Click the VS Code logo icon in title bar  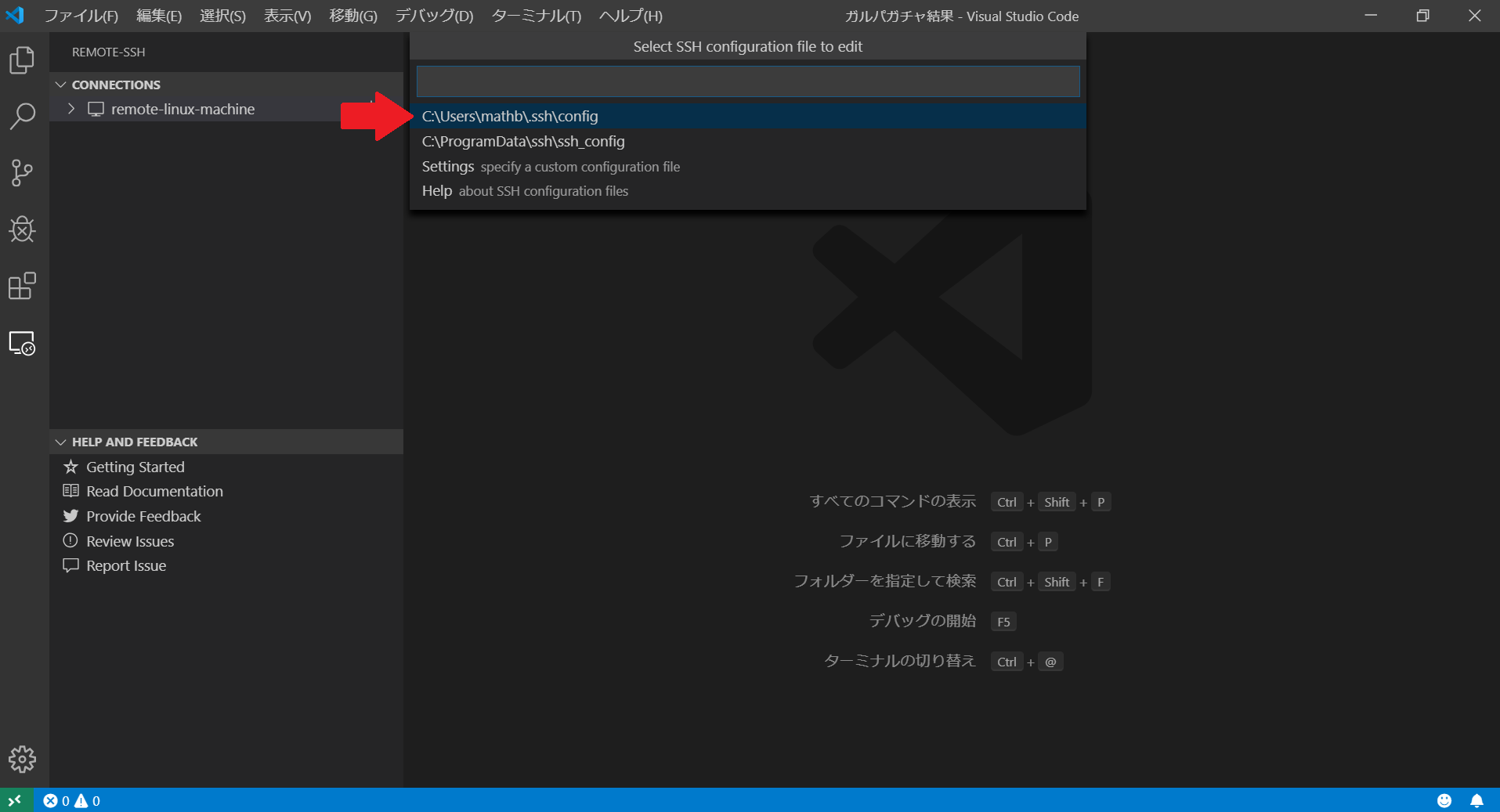[x=15, y=15]
